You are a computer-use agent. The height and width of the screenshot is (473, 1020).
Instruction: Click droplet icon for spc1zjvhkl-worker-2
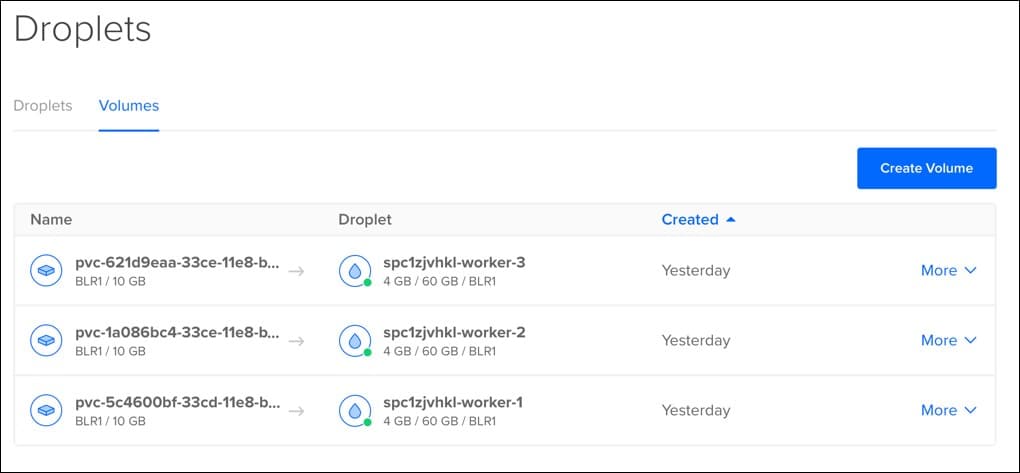pyautogui.click(x=355, y=340)
